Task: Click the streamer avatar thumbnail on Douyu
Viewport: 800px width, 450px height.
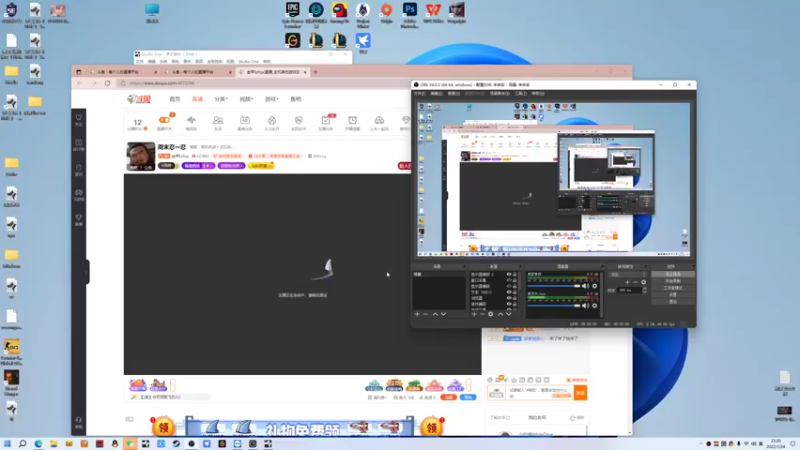Action: point(141,157)
